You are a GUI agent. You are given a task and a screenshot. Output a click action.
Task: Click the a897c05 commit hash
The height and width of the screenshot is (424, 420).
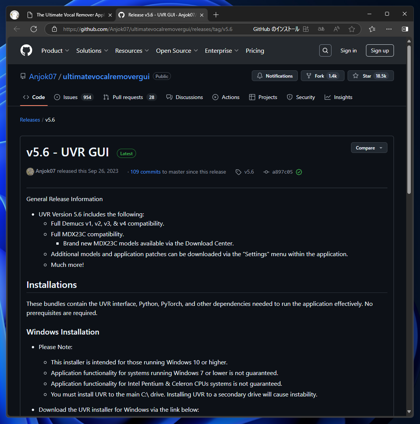point(282,172)
